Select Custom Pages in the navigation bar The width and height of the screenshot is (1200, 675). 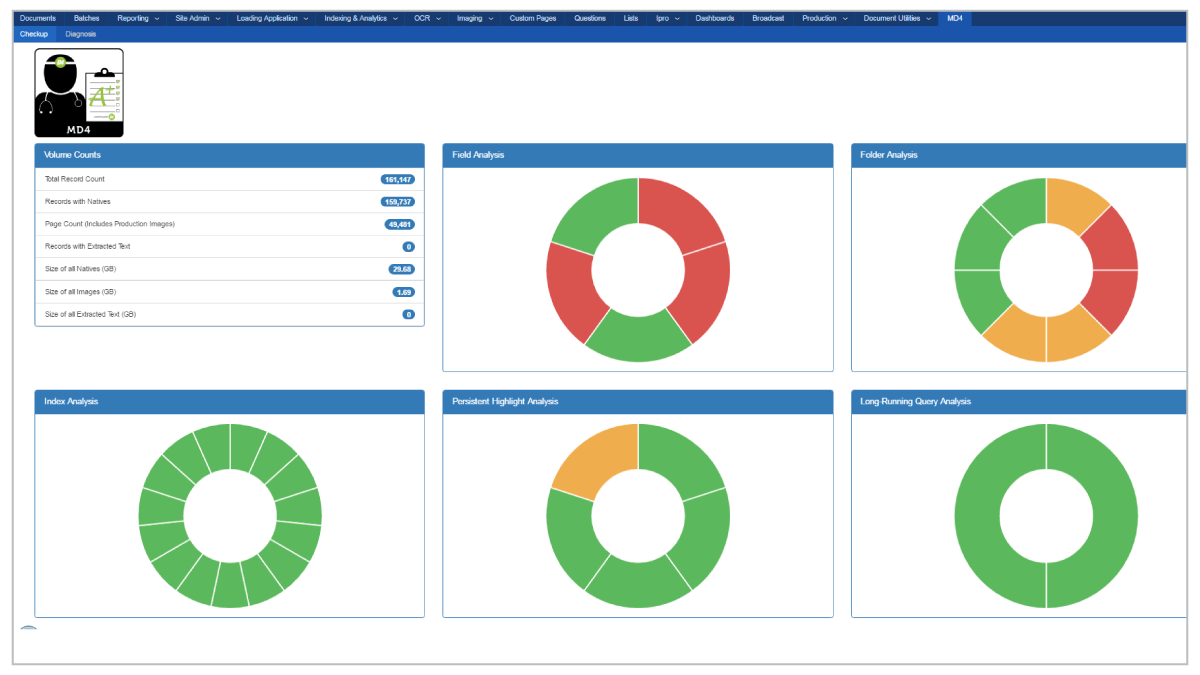tap(533, 18)
